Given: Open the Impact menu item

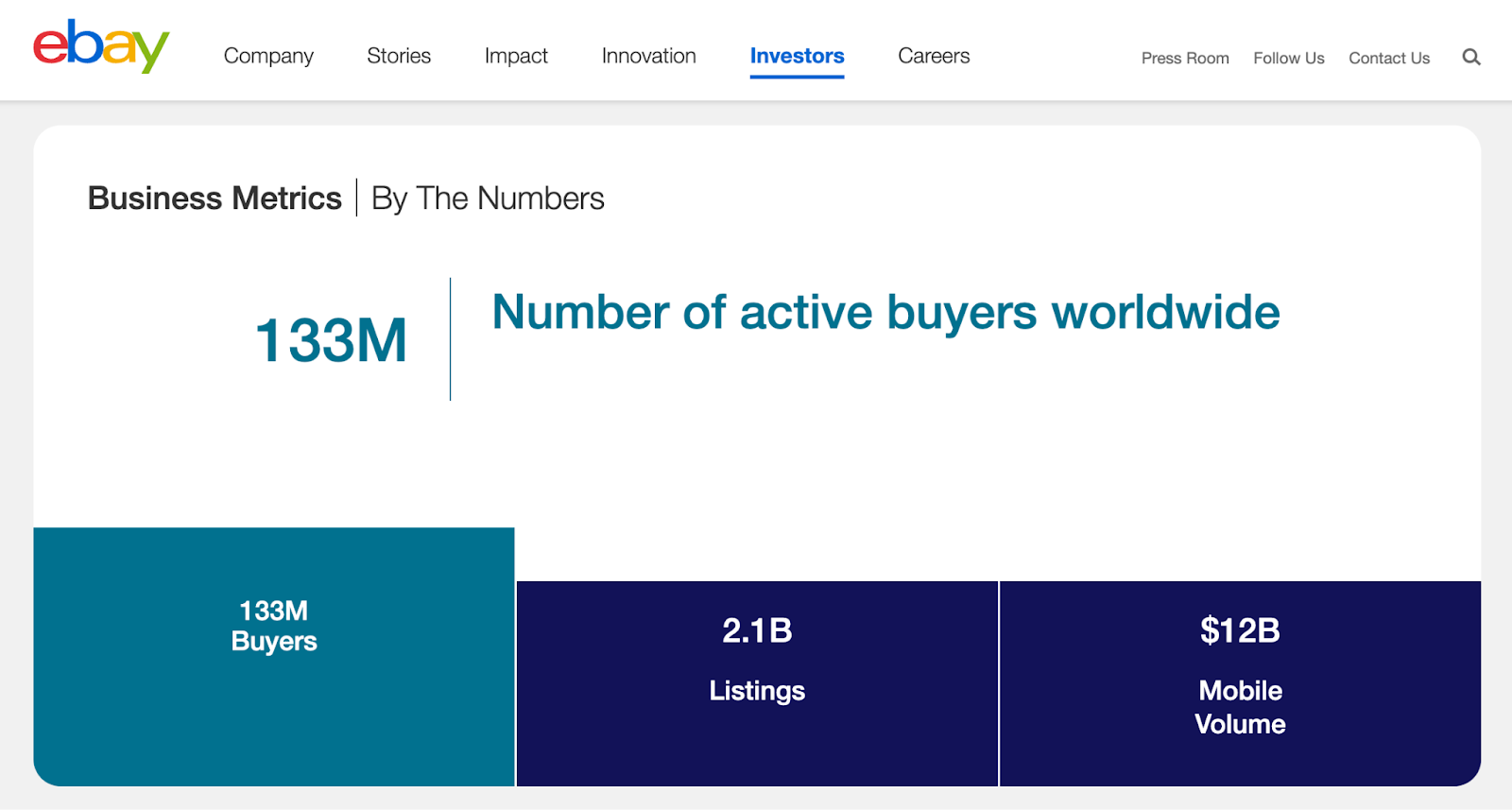Looking at the screenshot, I should point(516,57).
